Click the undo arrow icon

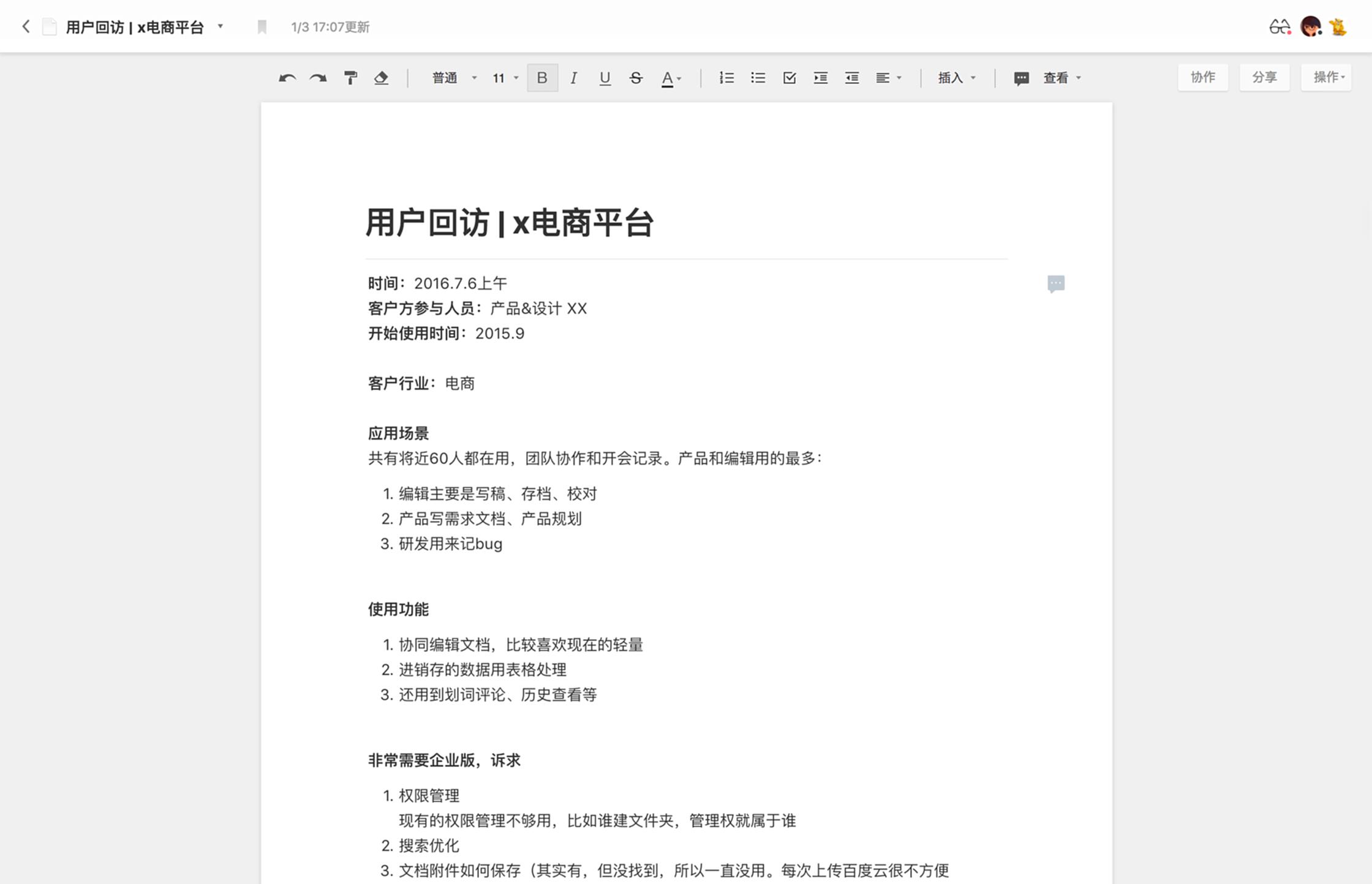tap(287, 78)
